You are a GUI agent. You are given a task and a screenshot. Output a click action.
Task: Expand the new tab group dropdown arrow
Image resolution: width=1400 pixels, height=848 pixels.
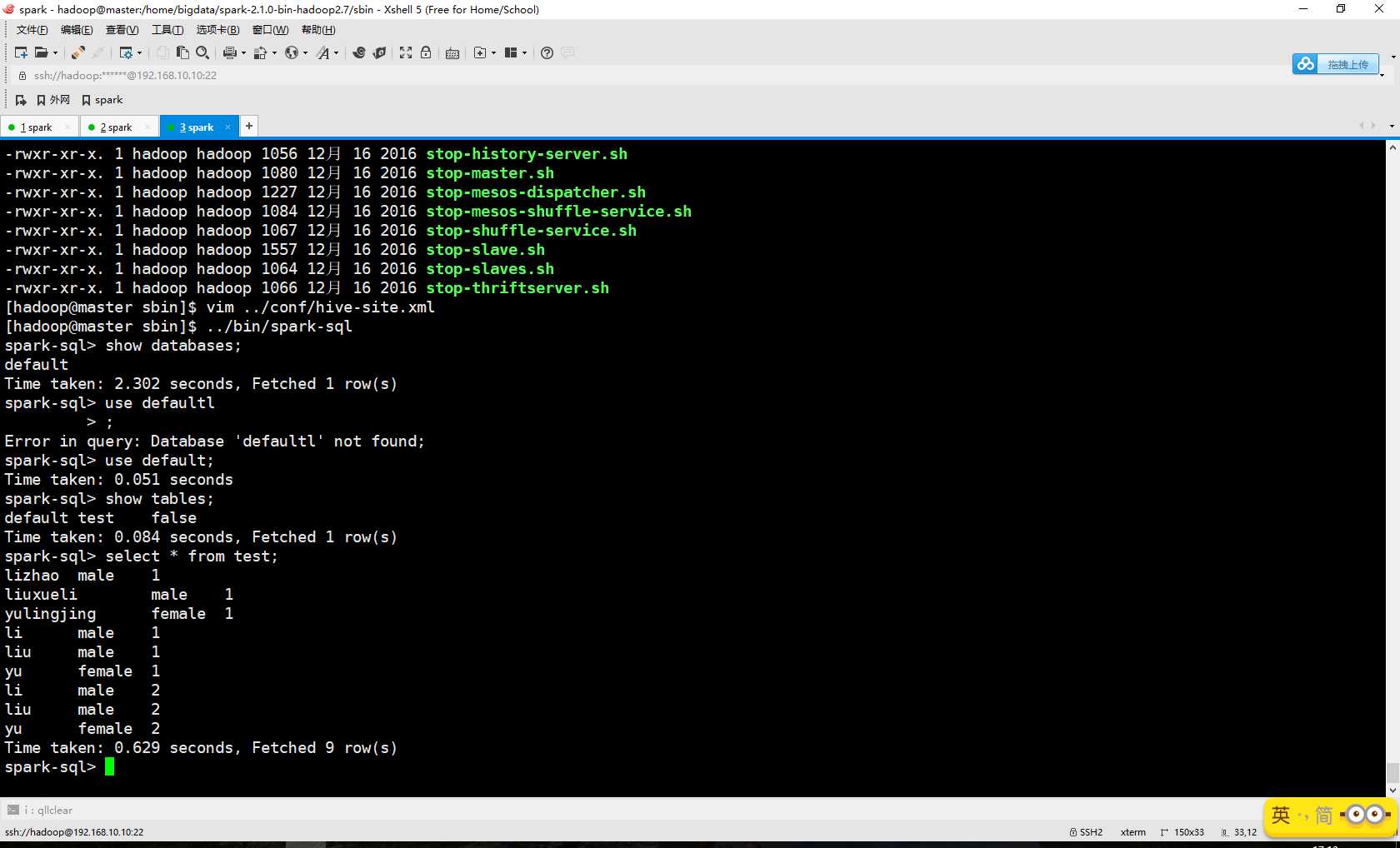(493, 52)
